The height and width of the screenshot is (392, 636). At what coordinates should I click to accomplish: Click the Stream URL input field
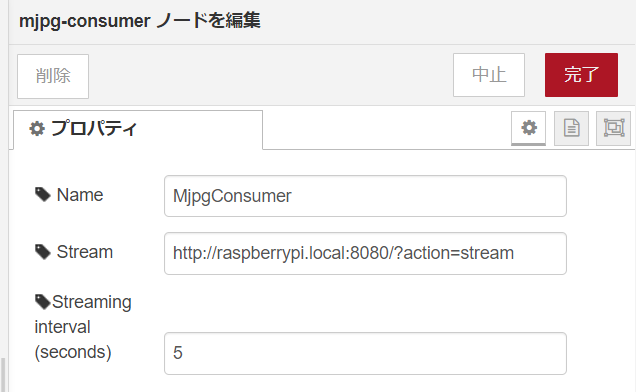pos(365,253)
